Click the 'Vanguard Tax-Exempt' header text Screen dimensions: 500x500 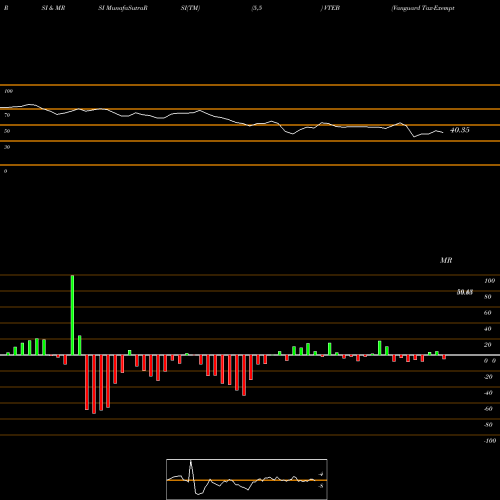click(x=423, y=8)
